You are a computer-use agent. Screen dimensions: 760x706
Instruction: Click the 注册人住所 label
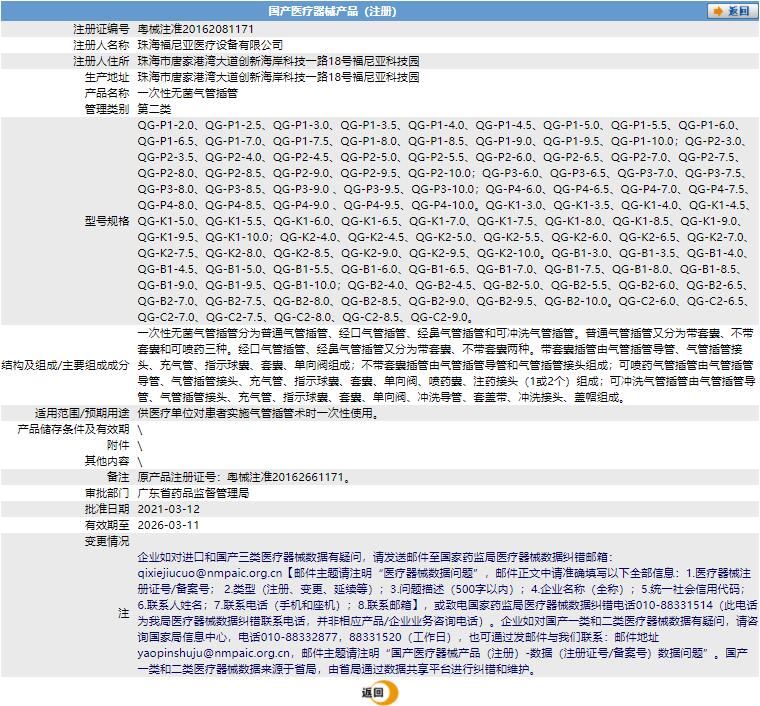[x=101, y=61]
